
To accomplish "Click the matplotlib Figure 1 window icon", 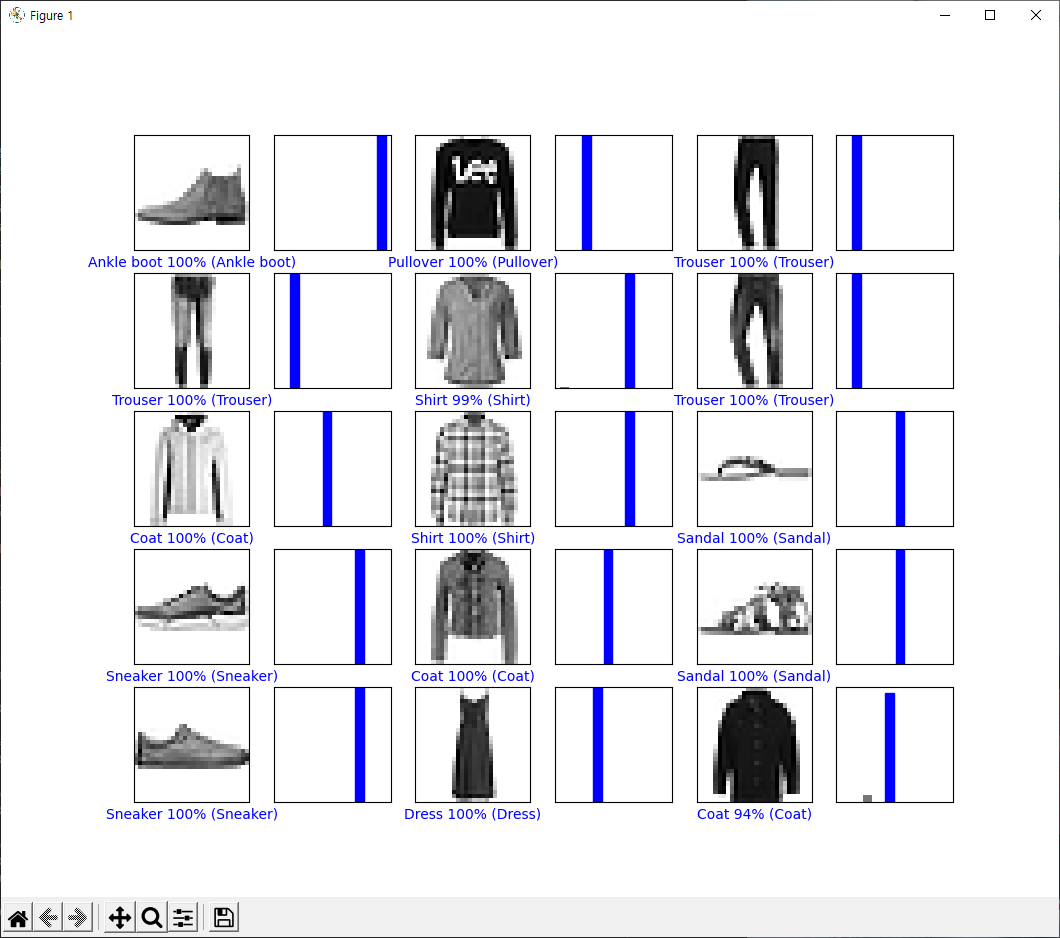I will [16, 15].
